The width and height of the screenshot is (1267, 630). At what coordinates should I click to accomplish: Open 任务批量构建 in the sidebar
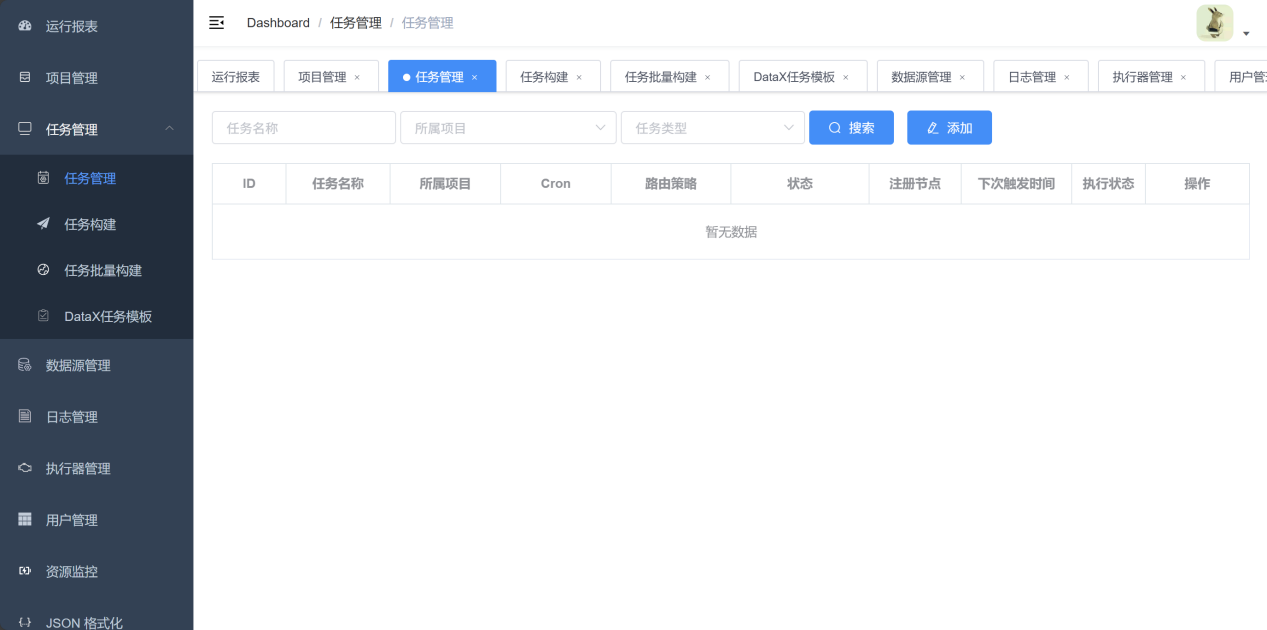[103, 270]
